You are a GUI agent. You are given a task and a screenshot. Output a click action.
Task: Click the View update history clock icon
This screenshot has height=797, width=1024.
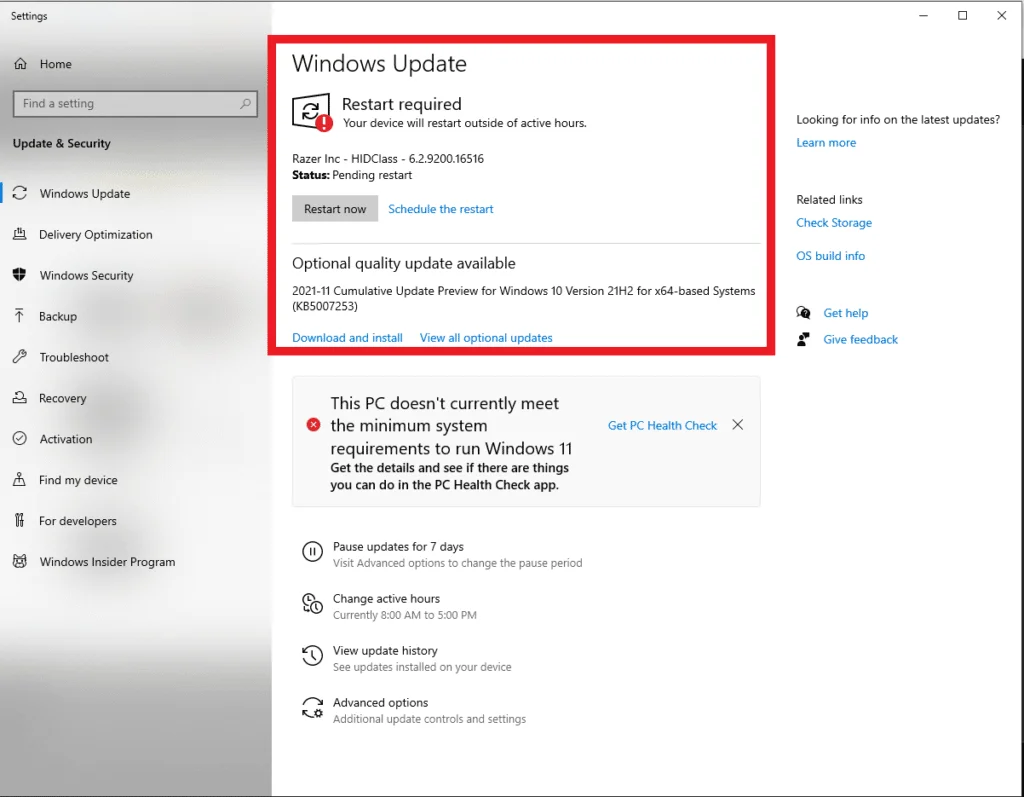click(313, 656)
